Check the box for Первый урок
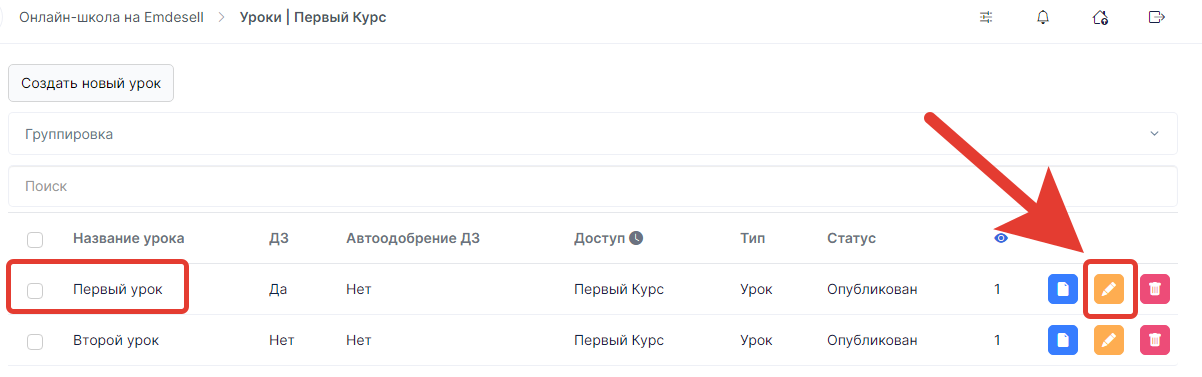 [35, 290]
